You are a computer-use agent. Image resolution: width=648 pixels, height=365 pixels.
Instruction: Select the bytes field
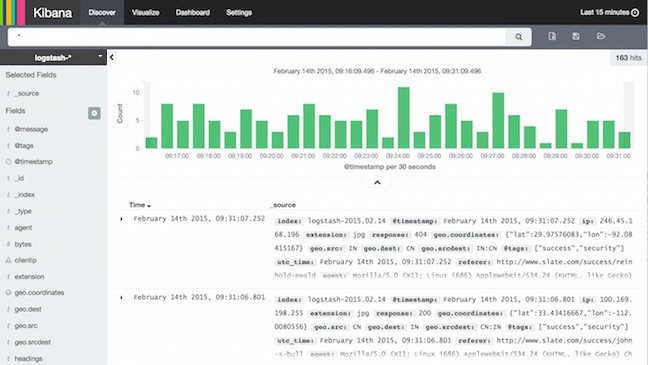coord(23,244)
